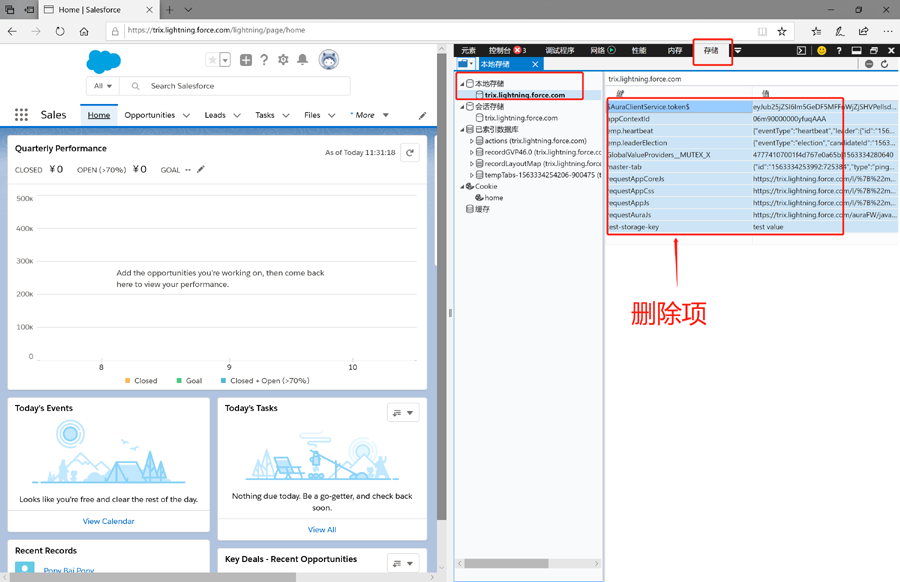
Task: Expand the actions database node
Action: (x=472, y=141)
